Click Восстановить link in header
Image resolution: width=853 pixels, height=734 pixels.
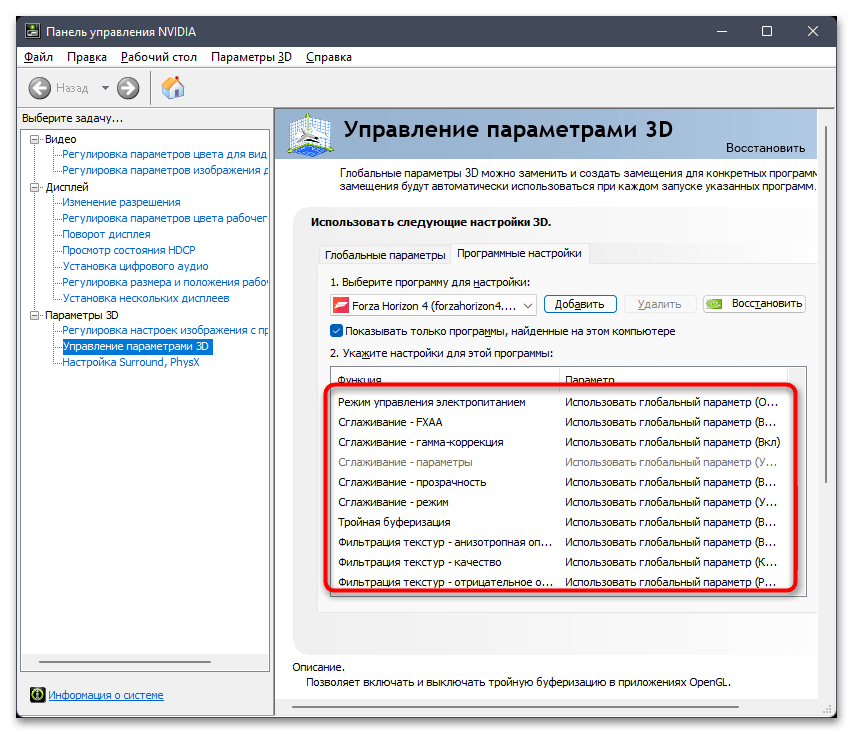click(765, 148)
